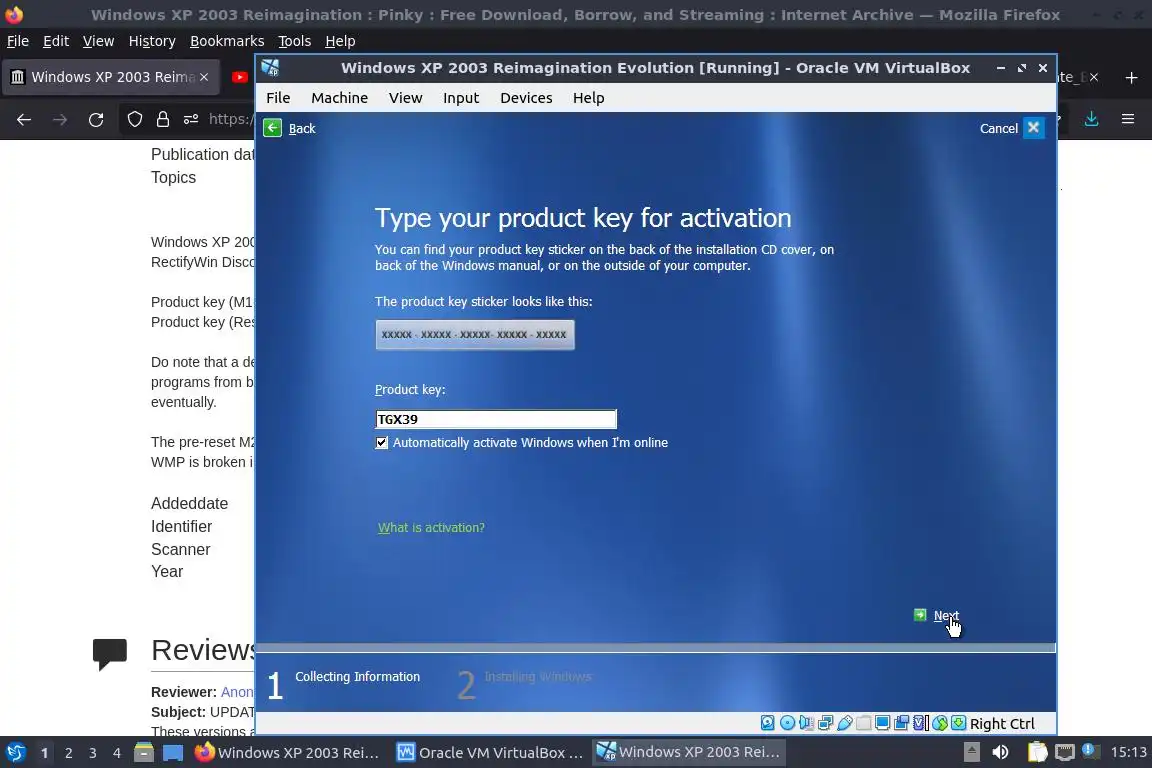Image resolution: width=1152 pixels, height=768 pixels.
Task: Click the mouse integration status icon
Action: (940, 723)
